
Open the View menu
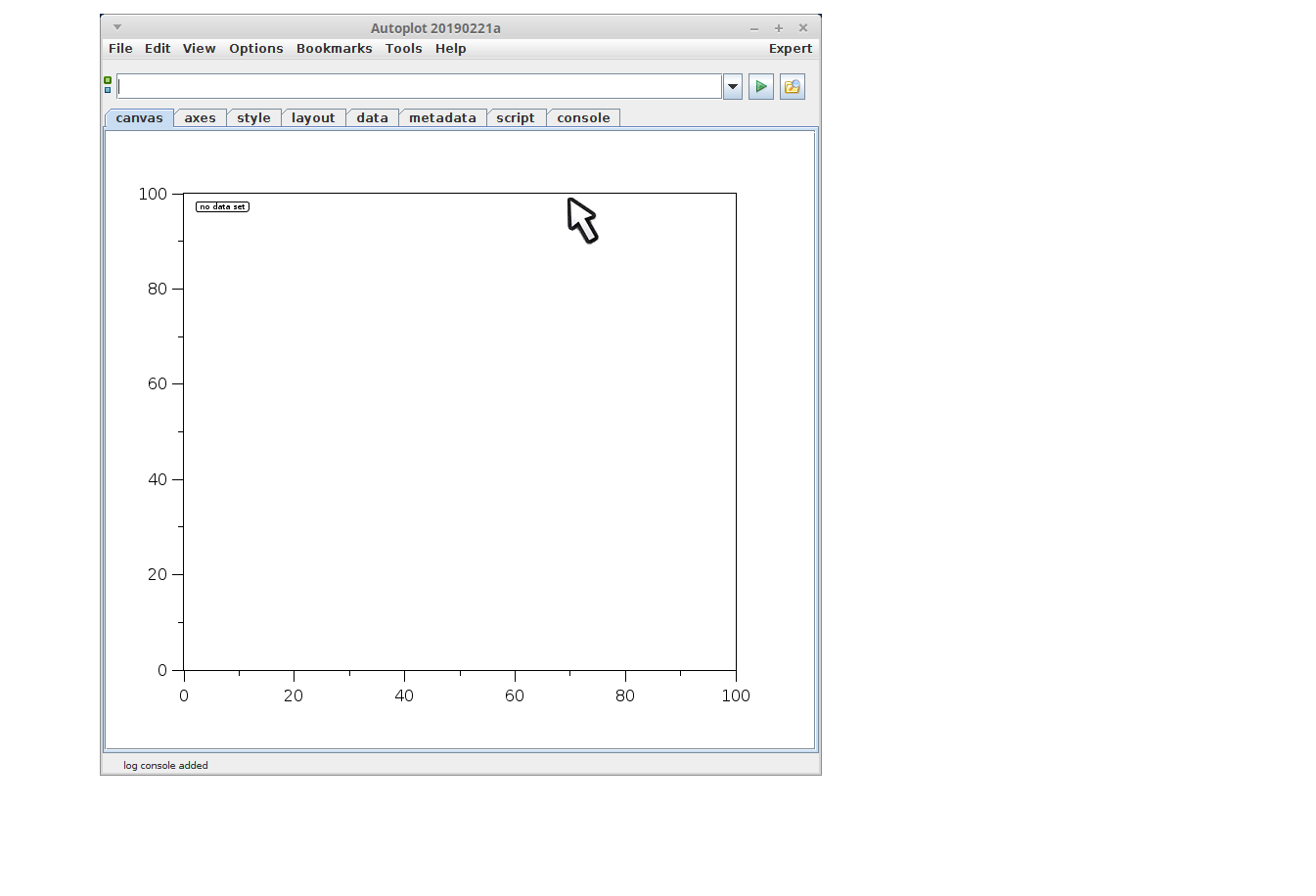tap(199, 49)
